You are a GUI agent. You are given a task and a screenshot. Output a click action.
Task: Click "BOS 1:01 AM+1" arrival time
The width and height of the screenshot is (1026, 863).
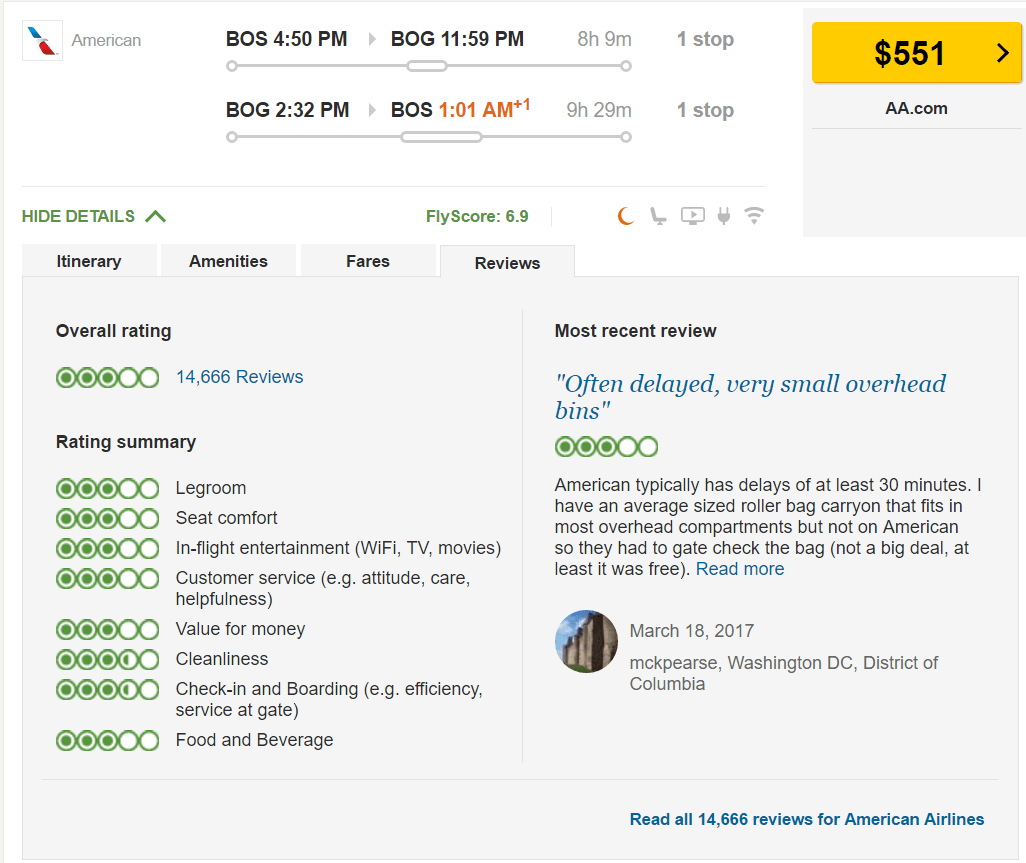(x=461, y=109)
